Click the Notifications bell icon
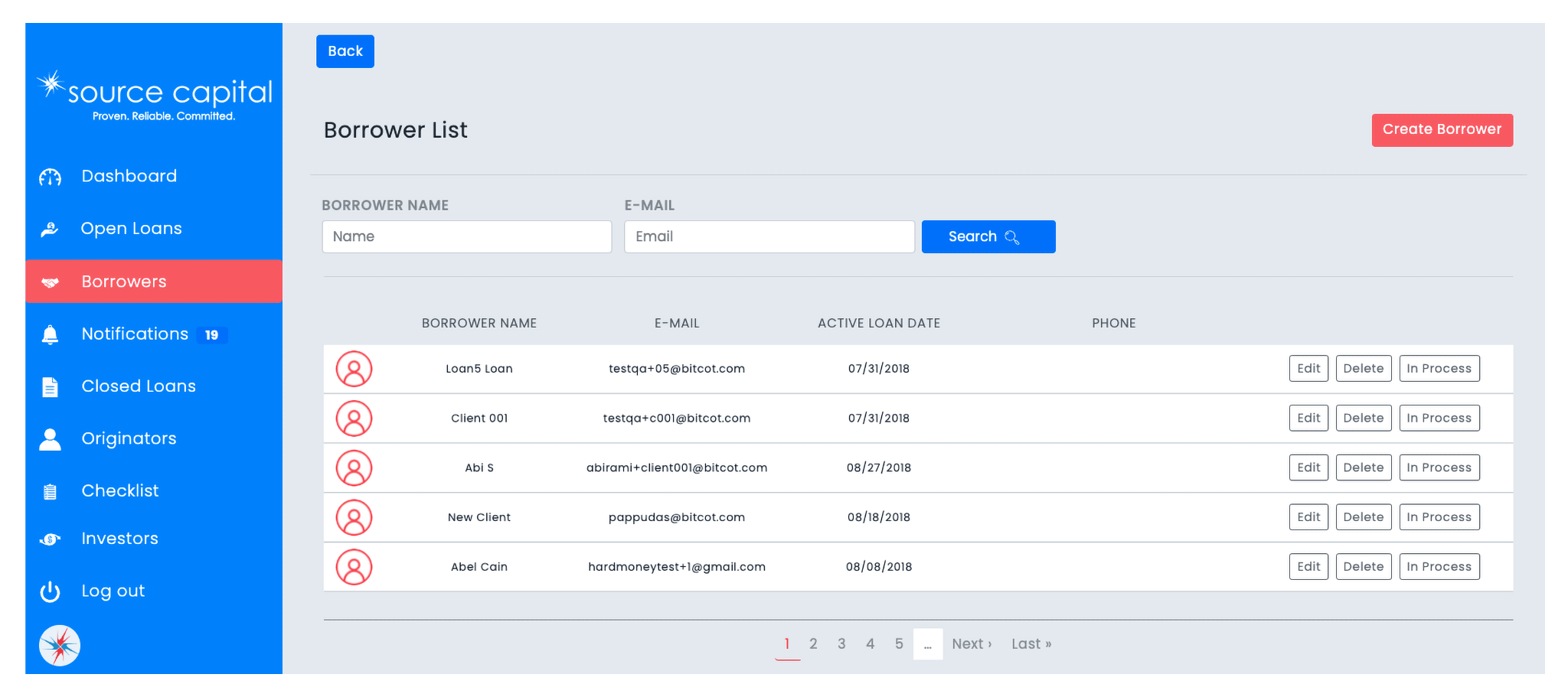The width and height of the screenshot is (1568, 697). [50, 335]
